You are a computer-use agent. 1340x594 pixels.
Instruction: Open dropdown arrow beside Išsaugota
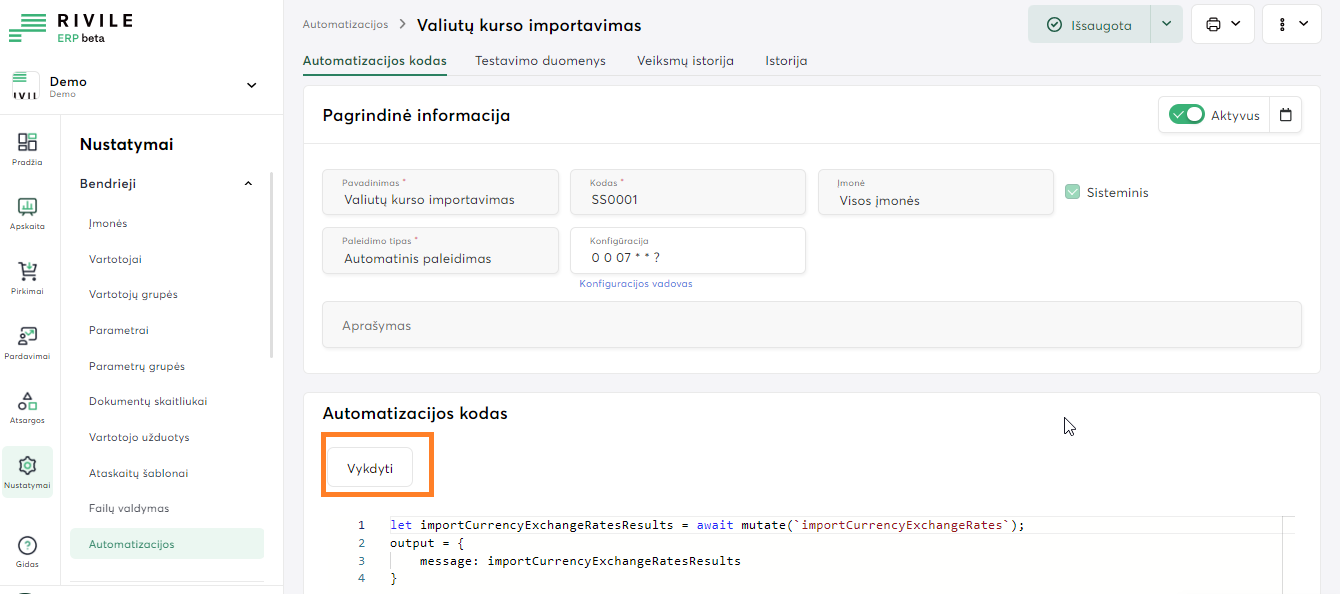point(1166,24)
